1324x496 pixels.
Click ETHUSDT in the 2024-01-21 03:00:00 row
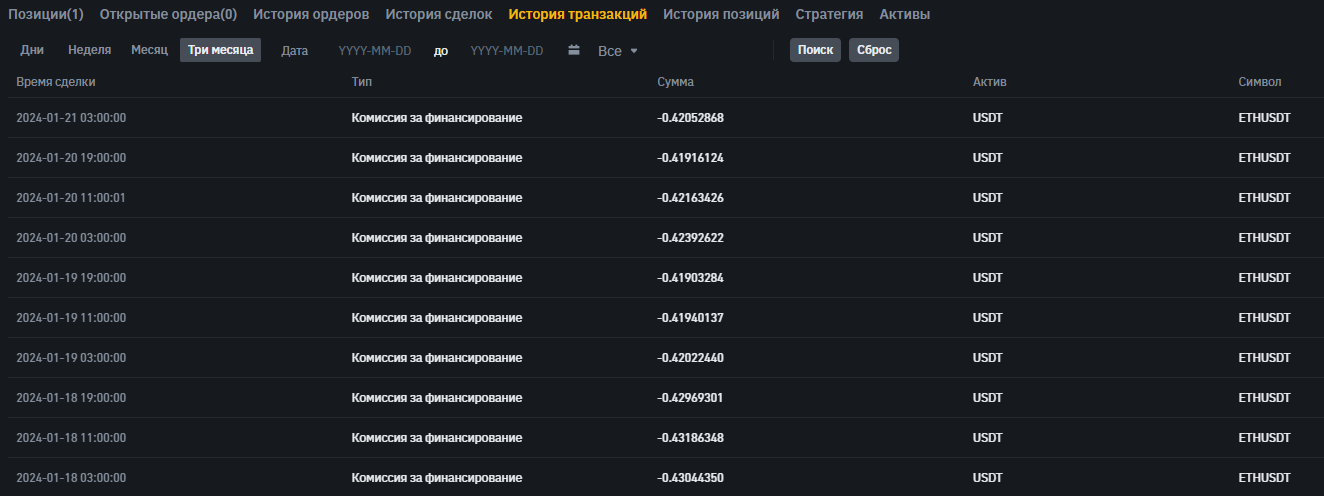[x=1264, y=118]
